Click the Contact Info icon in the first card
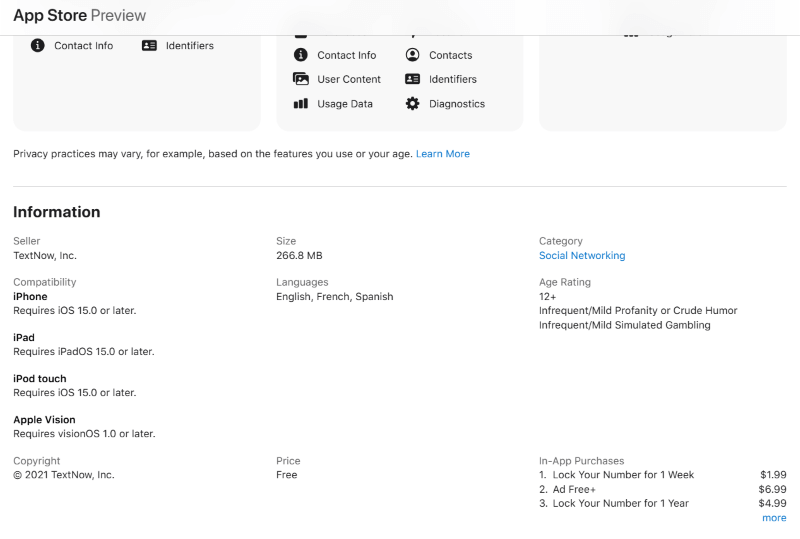 click(x=37, y=45)
